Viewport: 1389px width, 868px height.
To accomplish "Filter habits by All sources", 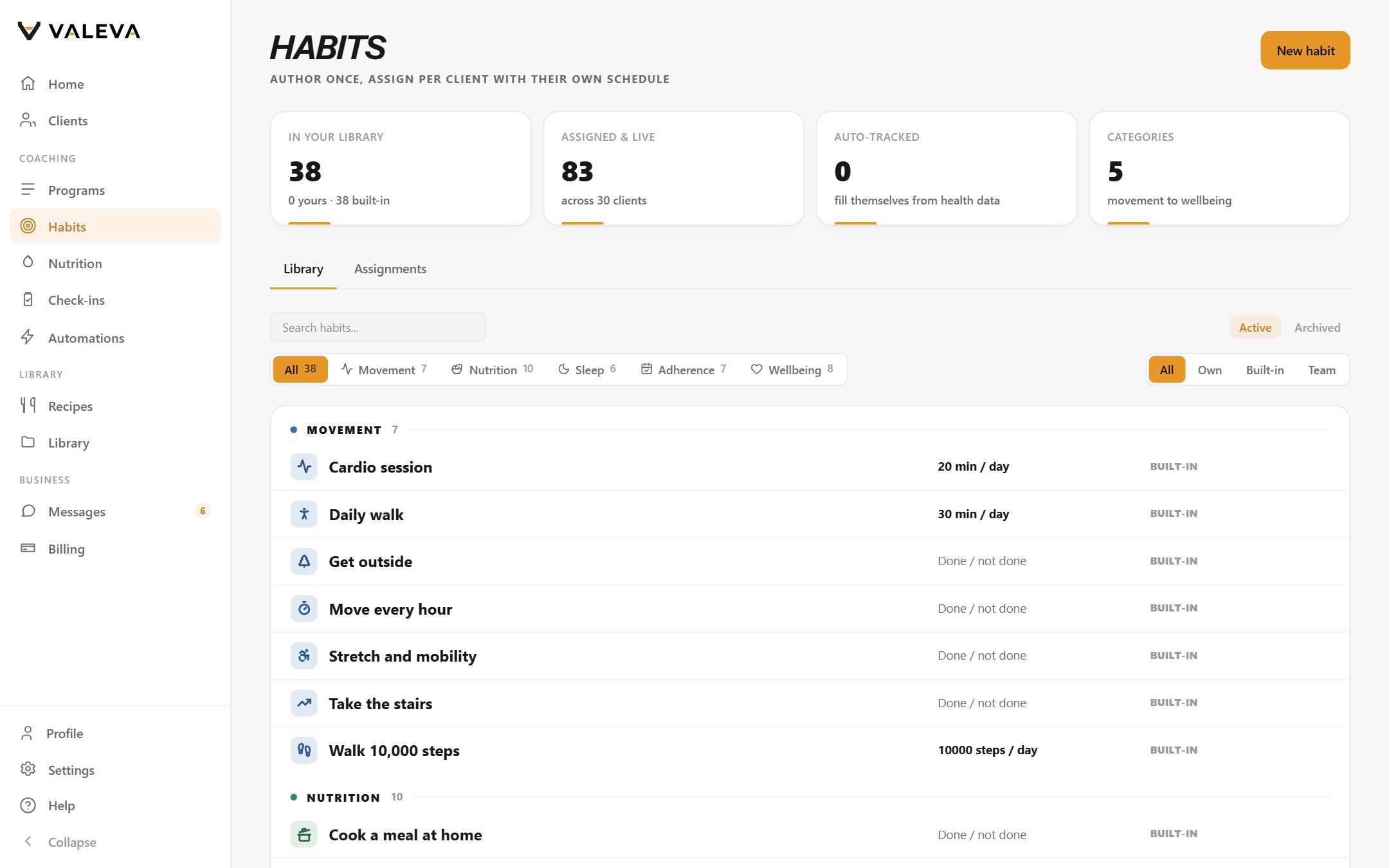I will tap(1167, 370).
